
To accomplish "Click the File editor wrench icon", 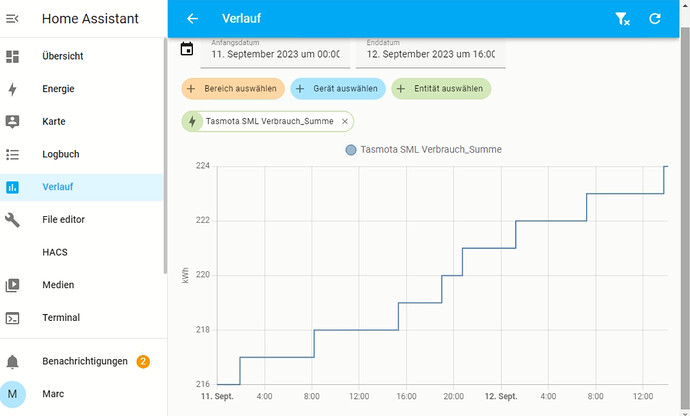I will pyautogui.click(x=13, y=219).
